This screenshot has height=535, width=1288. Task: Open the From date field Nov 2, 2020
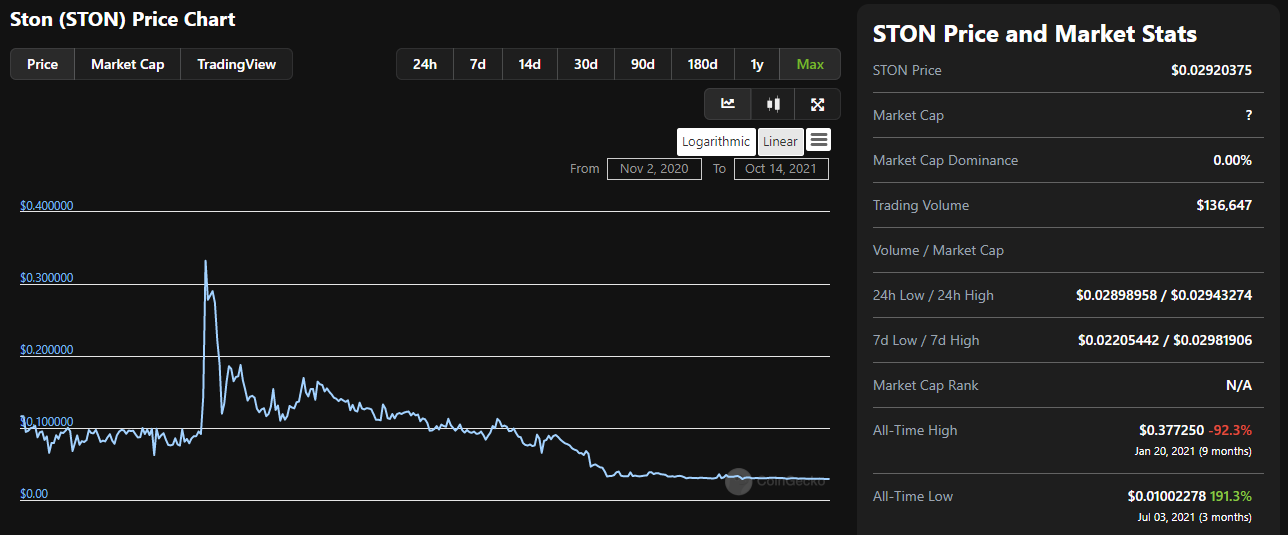(654, 168)
